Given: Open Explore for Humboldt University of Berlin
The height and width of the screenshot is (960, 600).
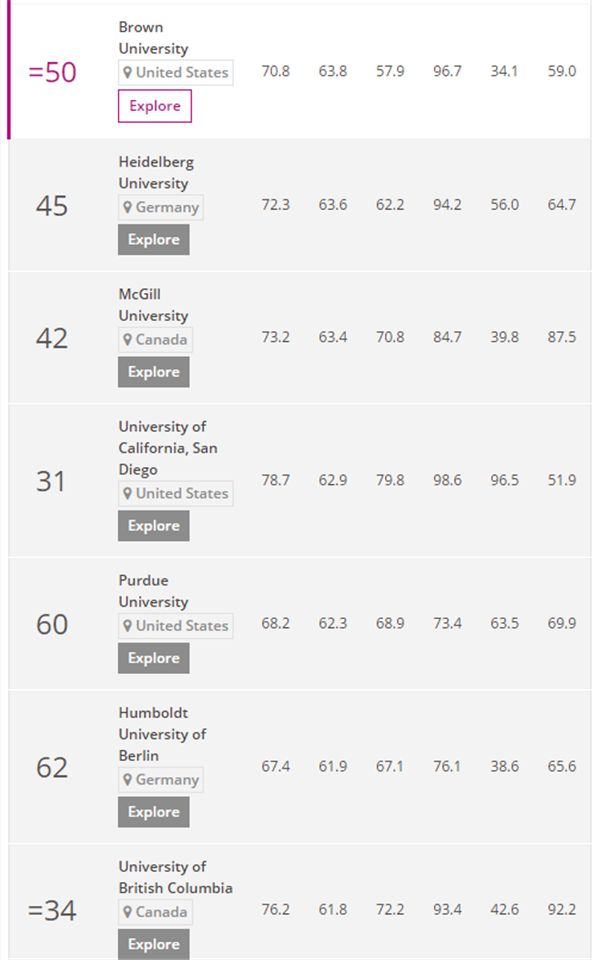Looking at the screenshot, I should tap(153, 812).
